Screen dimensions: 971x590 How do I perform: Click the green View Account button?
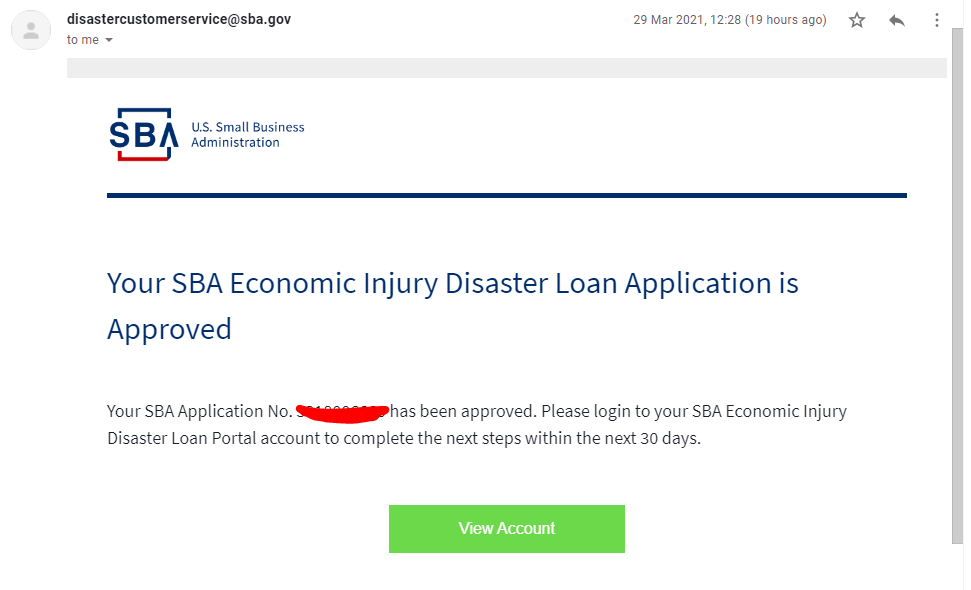tap(506, 529)
